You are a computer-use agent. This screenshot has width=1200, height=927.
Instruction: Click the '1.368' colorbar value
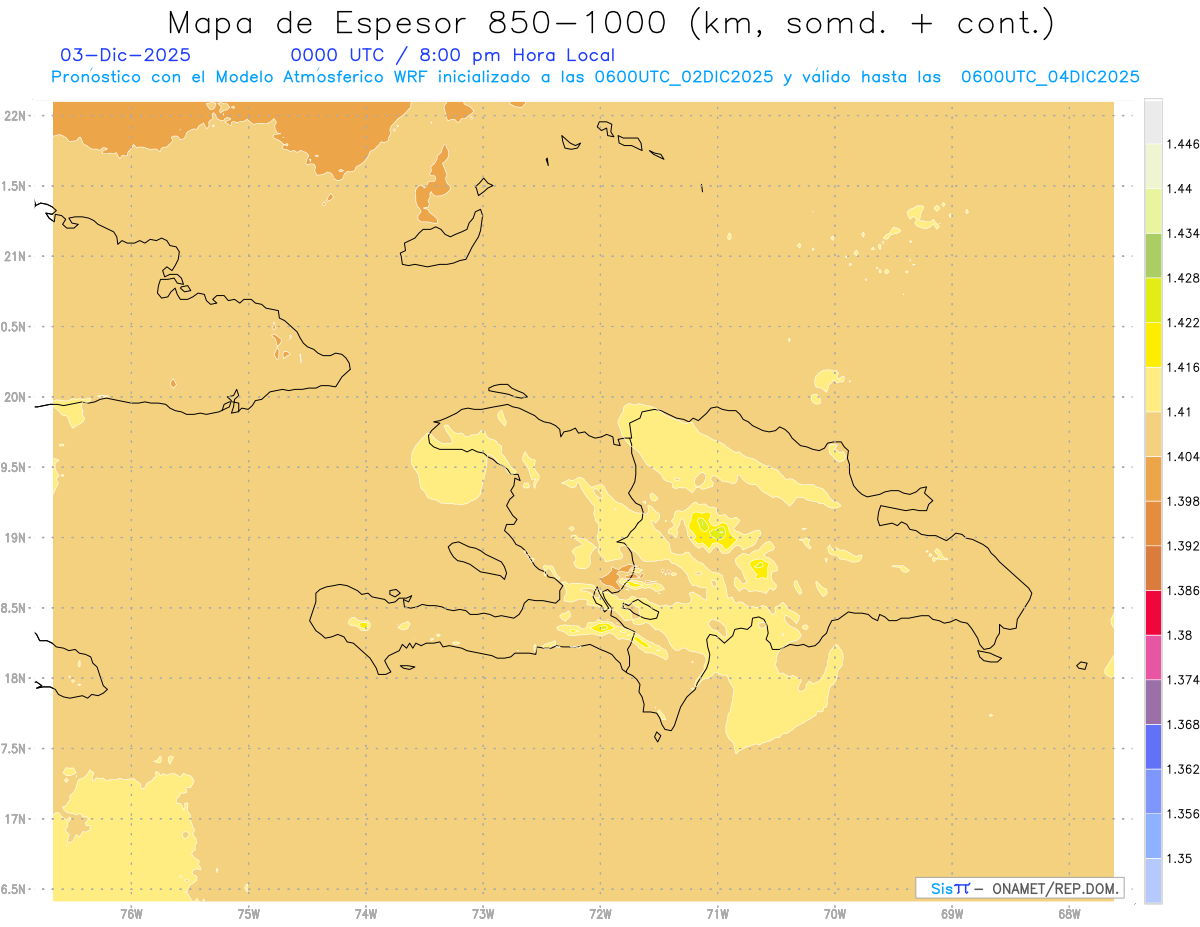click(x=1181, y=724)
